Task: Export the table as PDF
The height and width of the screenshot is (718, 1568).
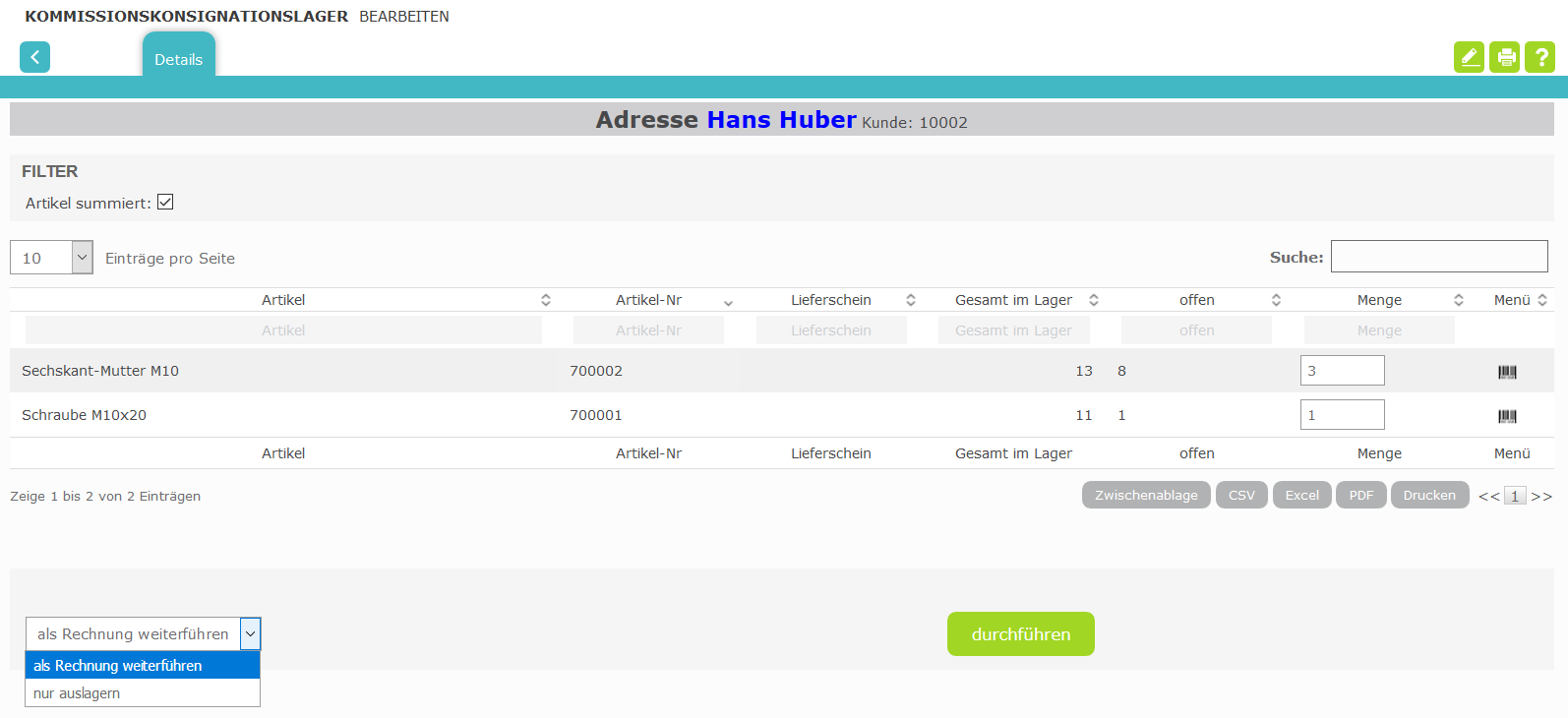Action: coord(1360,495)
